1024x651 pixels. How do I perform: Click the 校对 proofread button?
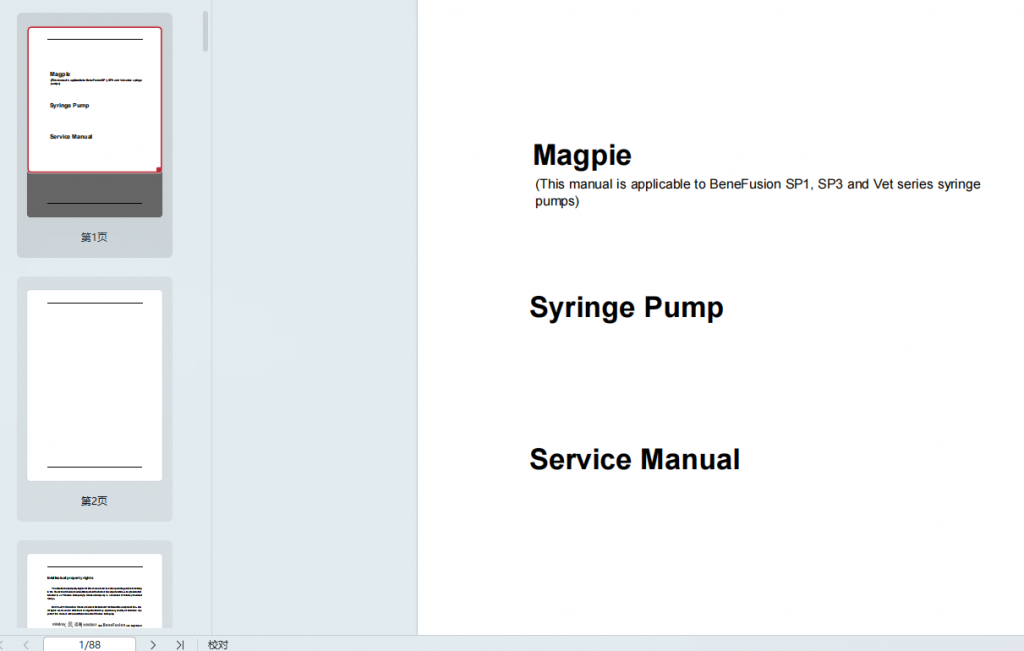click(x=218, y=644)
